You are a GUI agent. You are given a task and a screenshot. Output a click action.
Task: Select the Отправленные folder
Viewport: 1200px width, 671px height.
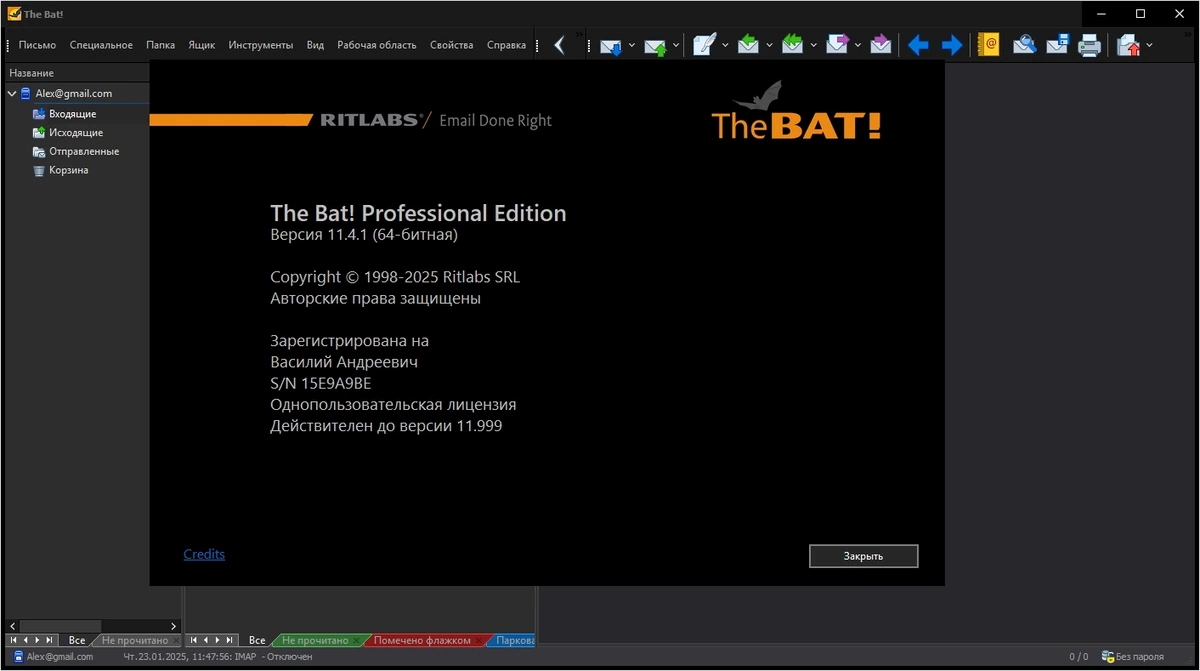84,151
